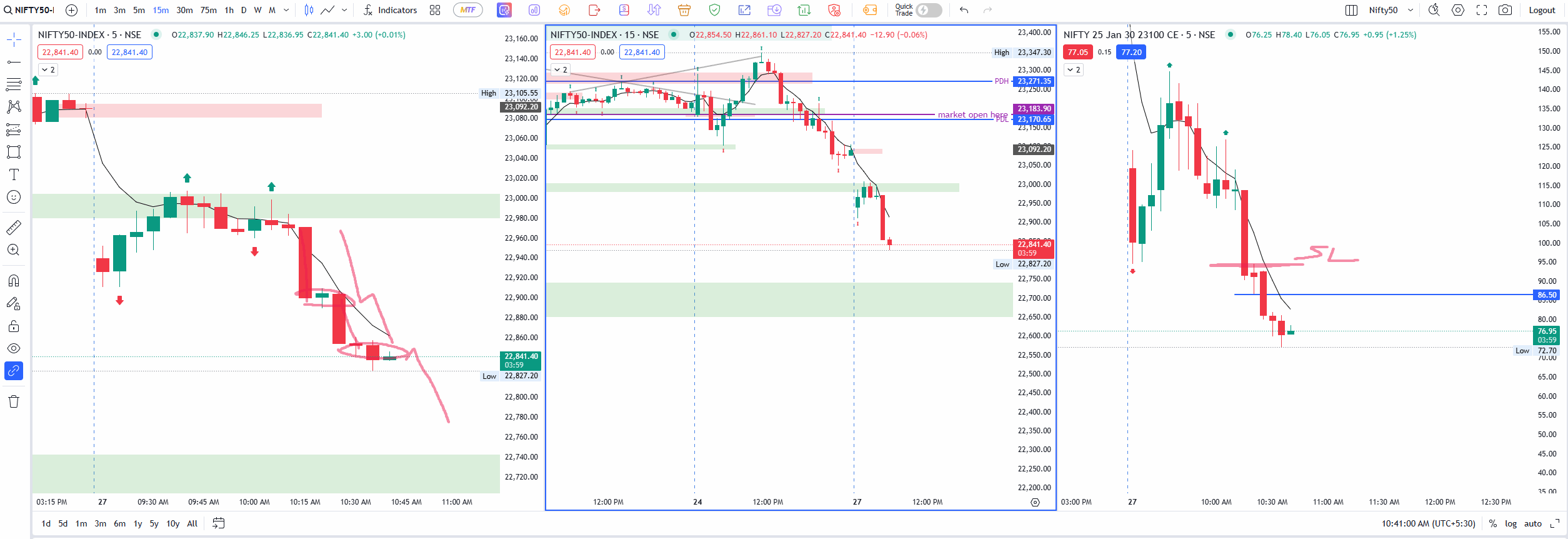Open go-to-date calendar icon

tap(218, 523)
